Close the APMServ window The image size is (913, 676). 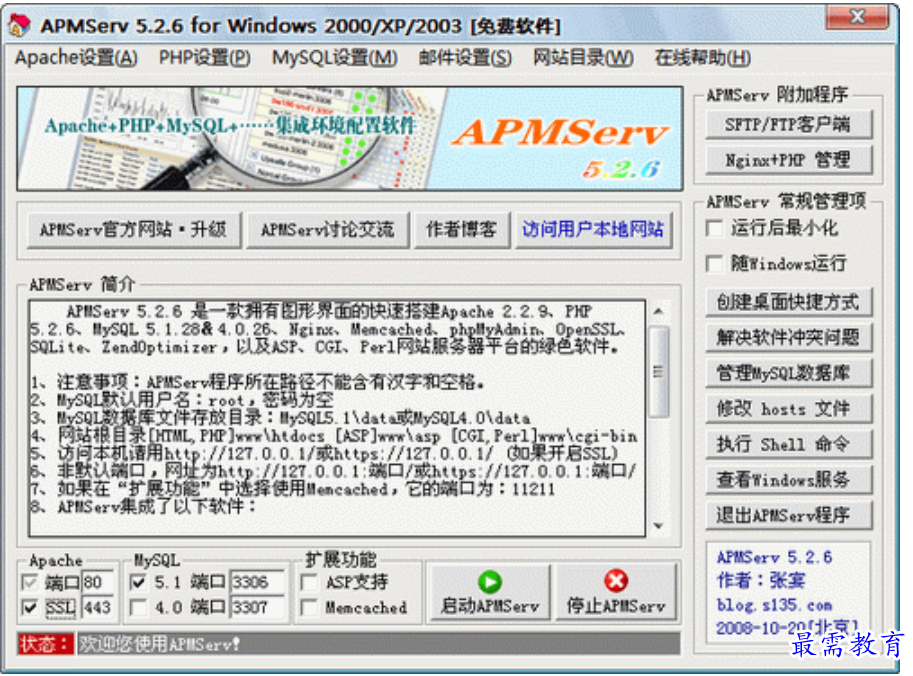tap(857, 17)
